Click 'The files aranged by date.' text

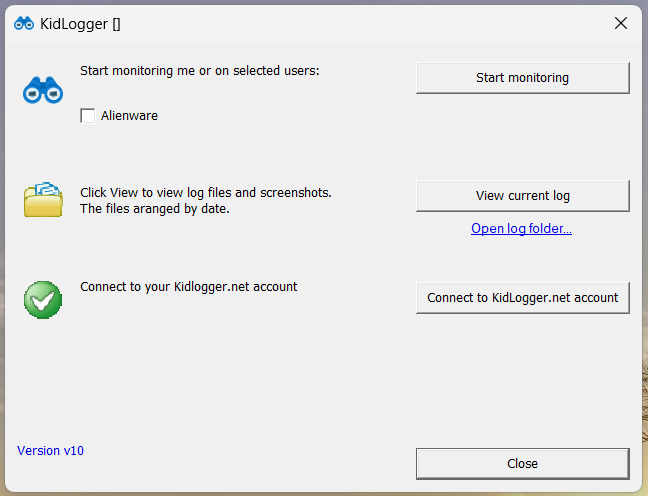(155, 209)
